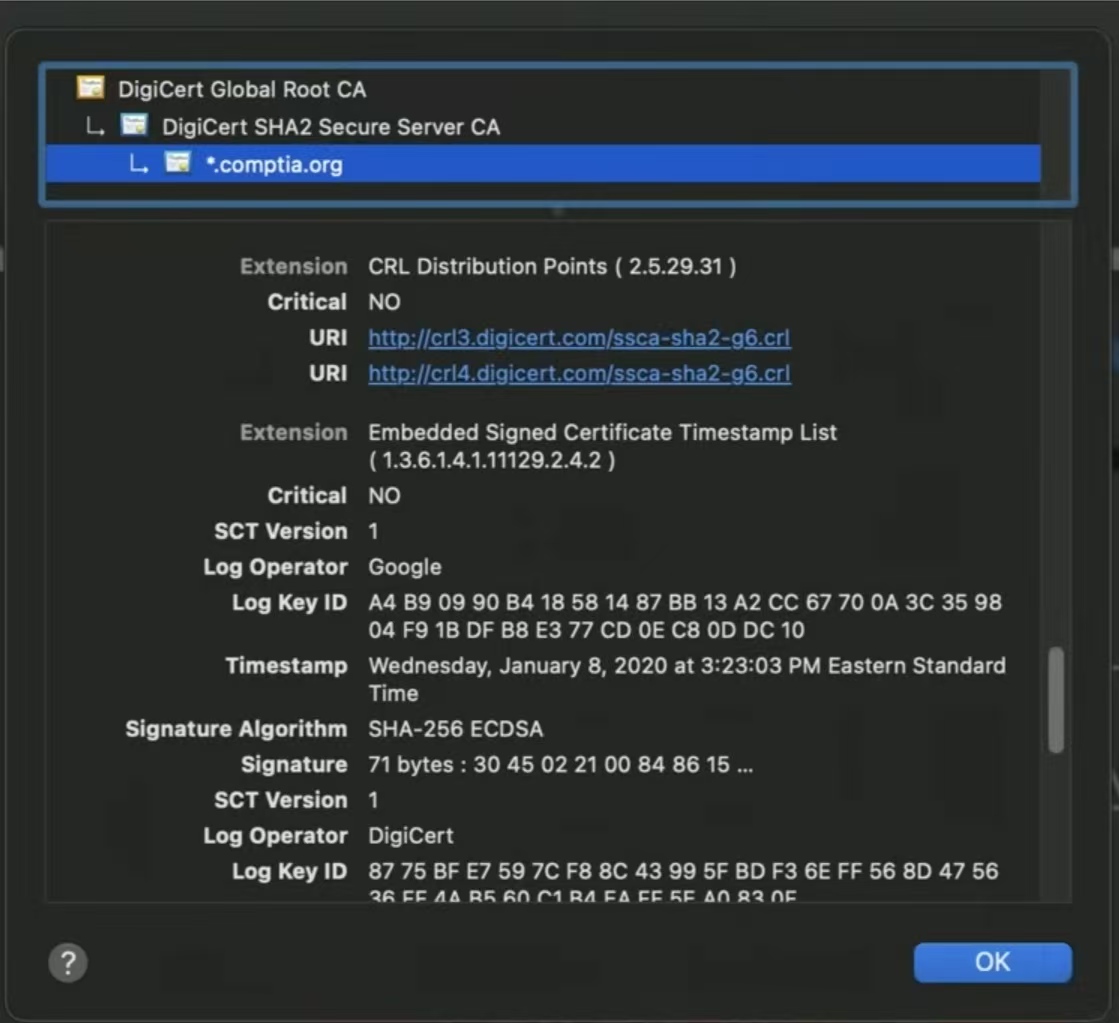Viewport: 1119px width, 1023px height.
Task: Click the Embedded Signed Certificate Timestamp List text
Action: coord(602,433)
